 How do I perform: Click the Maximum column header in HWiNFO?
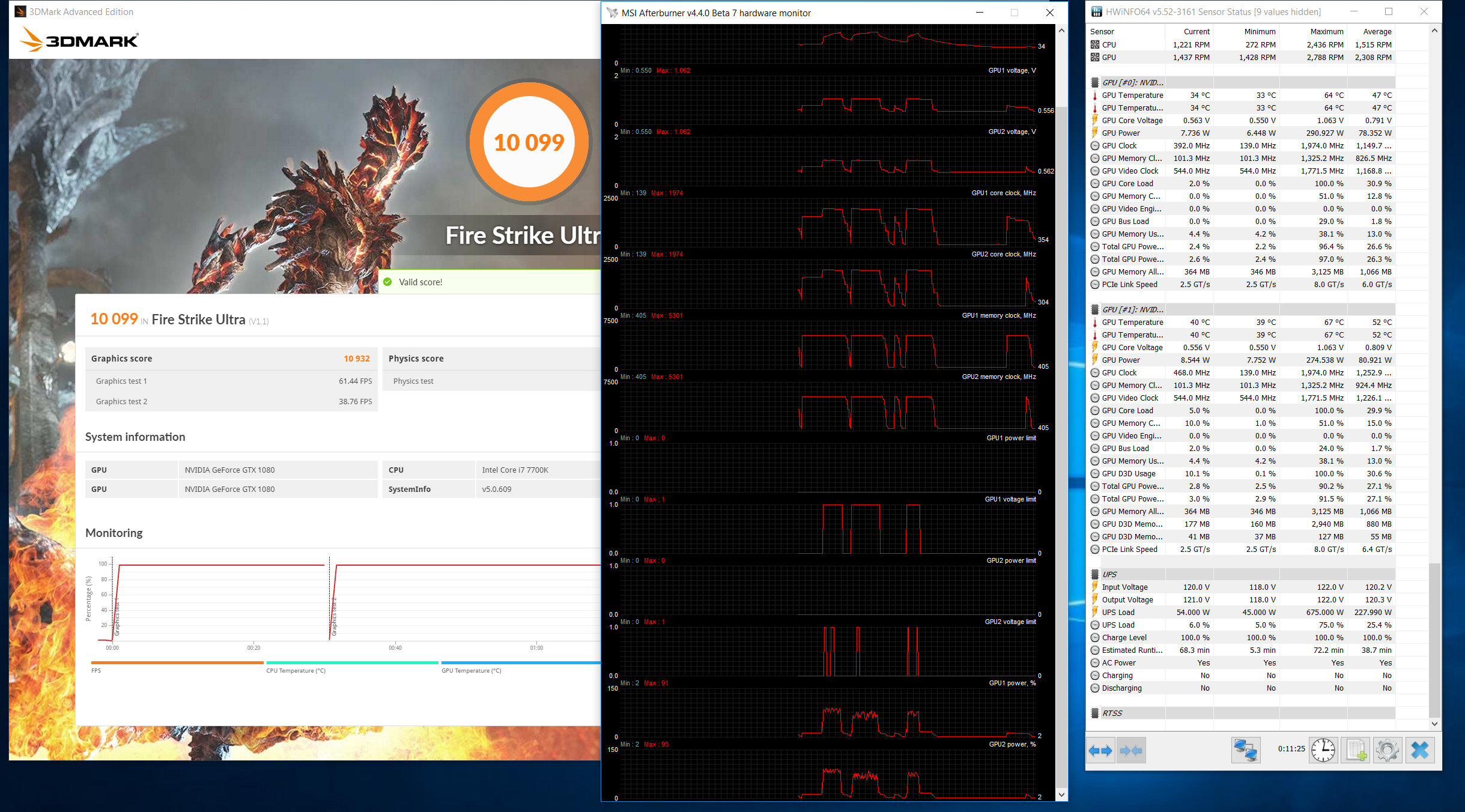tap(1326, 31)
